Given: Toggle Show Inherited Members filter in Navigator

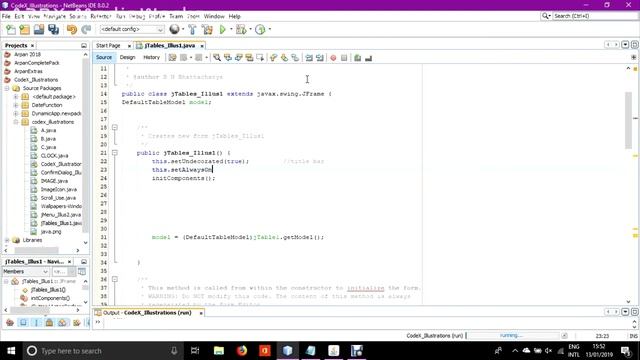Looking at the screenshot, I should tap(10, 323).
